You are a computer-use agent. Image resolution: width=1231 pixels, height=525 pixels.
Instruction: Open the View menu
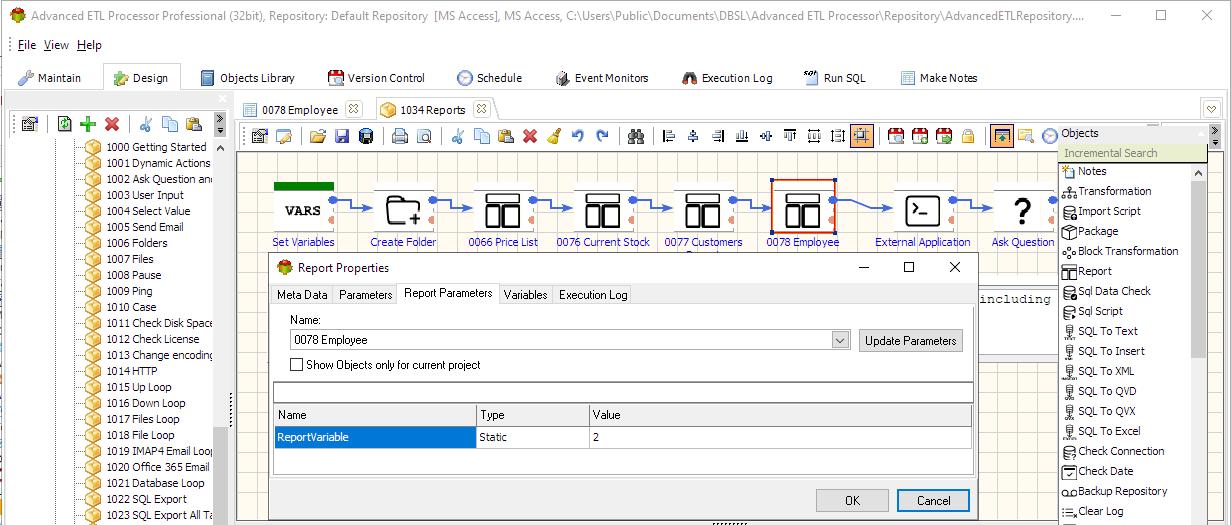coord(56,45)
